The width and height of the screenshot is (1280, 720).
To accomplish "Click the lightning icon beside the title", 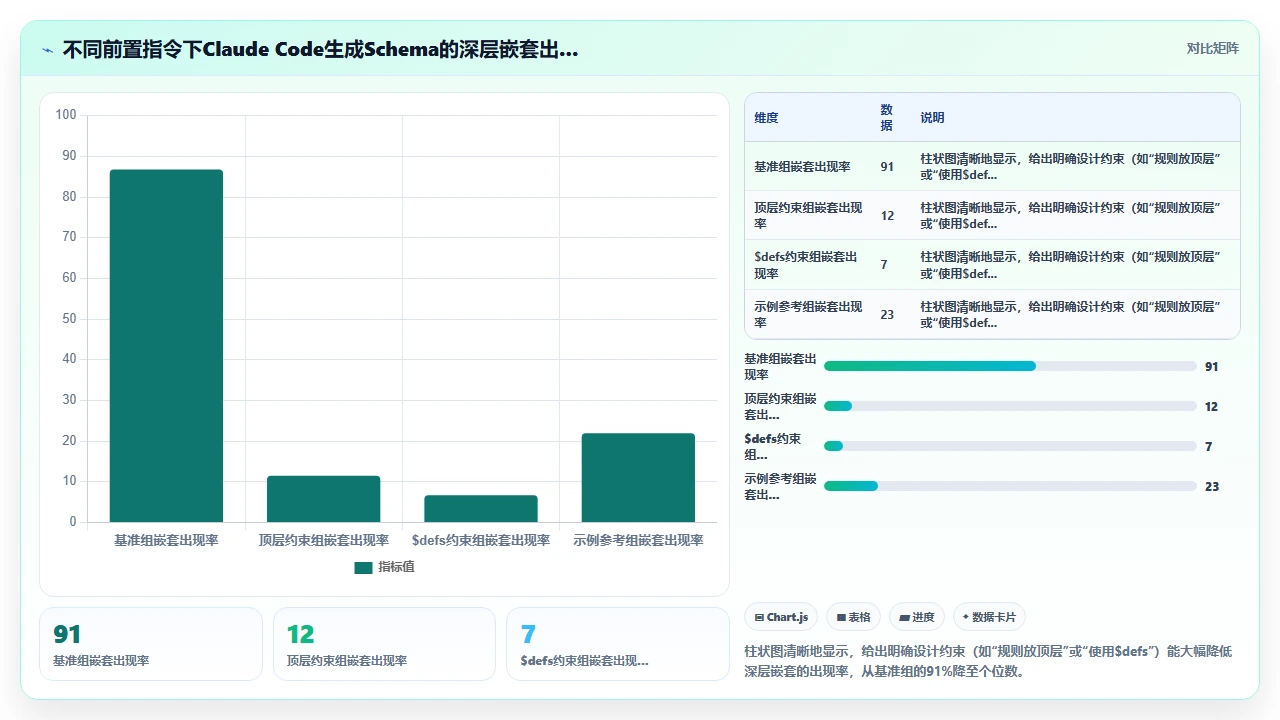I will 47,50.
